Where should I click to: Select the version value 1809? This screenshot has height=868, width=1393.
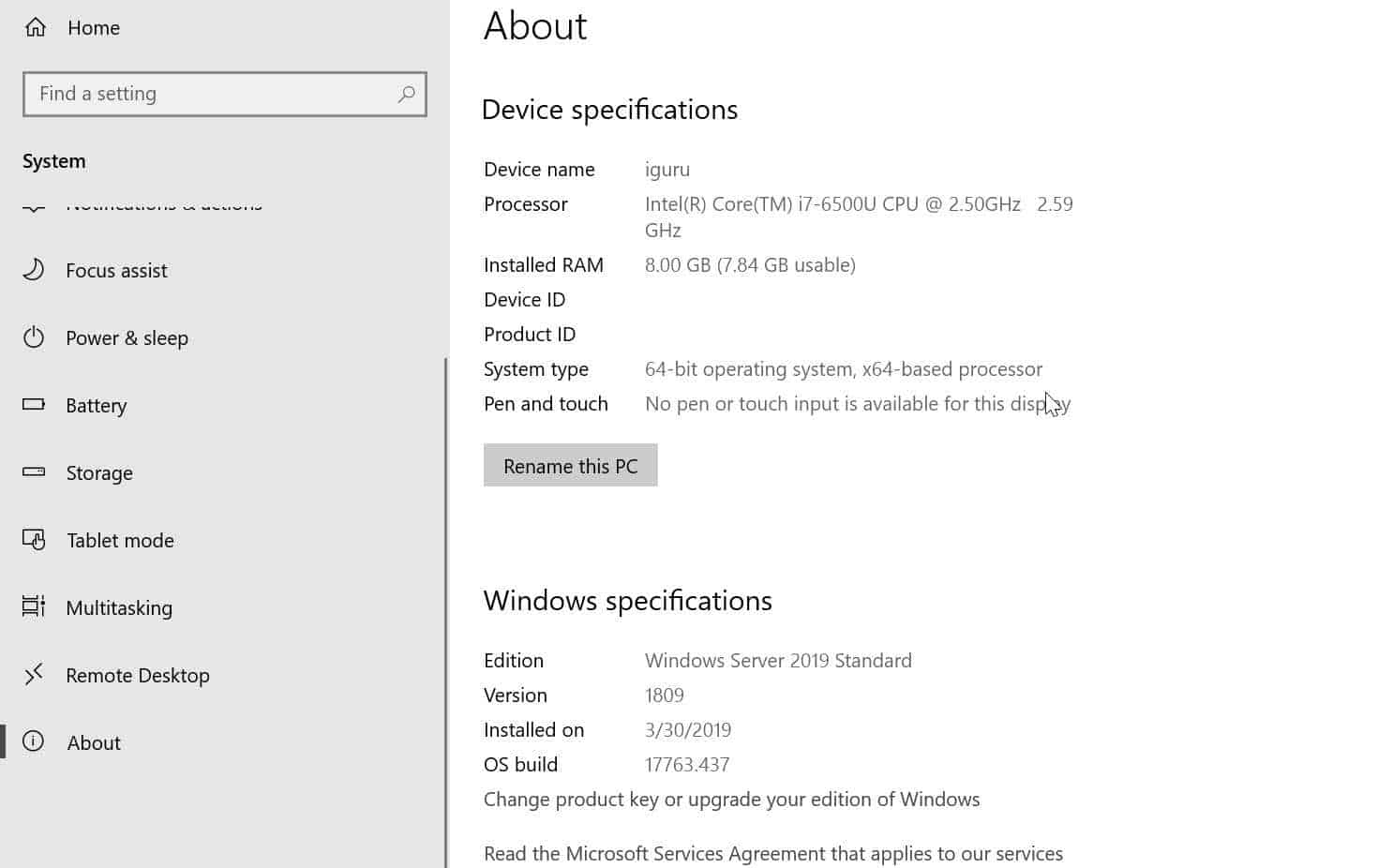pyautogui.click(x=665, y=696)
